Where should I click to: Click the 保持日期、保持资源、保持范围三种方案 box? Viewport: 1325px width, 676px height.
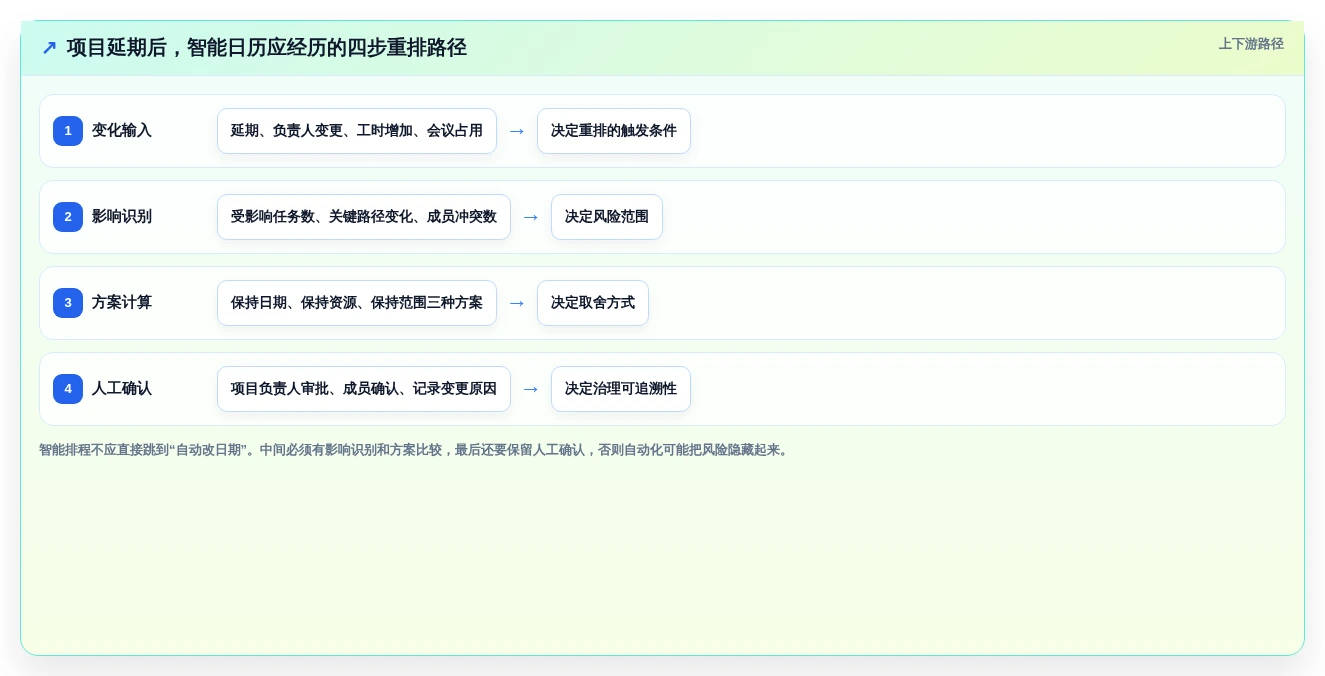(357, 303)
